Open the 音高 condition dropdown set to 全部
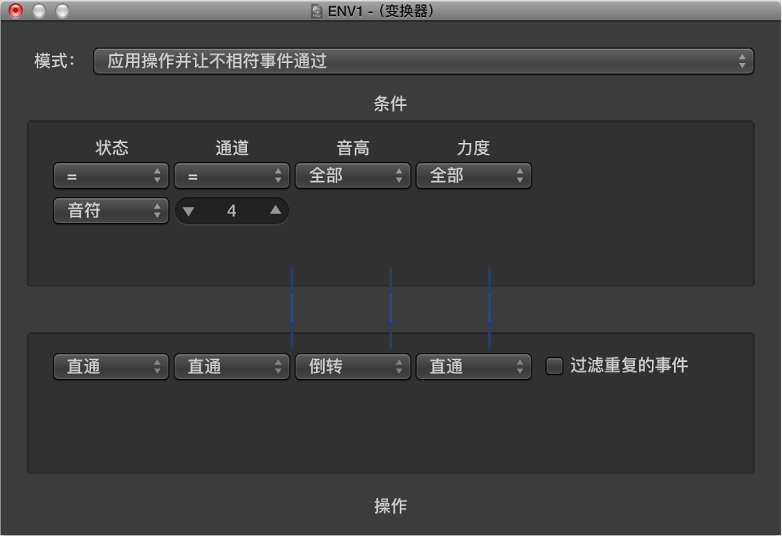782x536 pixels. tap(353, 176)
